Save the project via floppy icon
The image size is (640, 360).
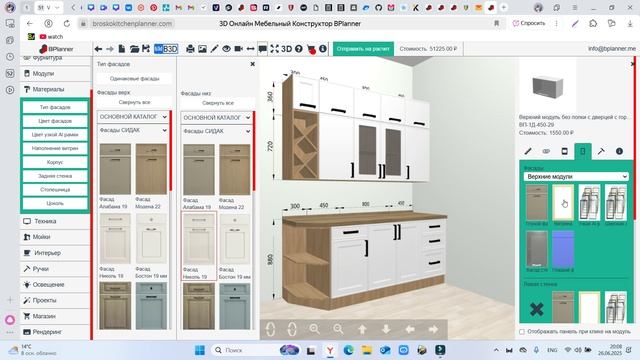[146, 49]
